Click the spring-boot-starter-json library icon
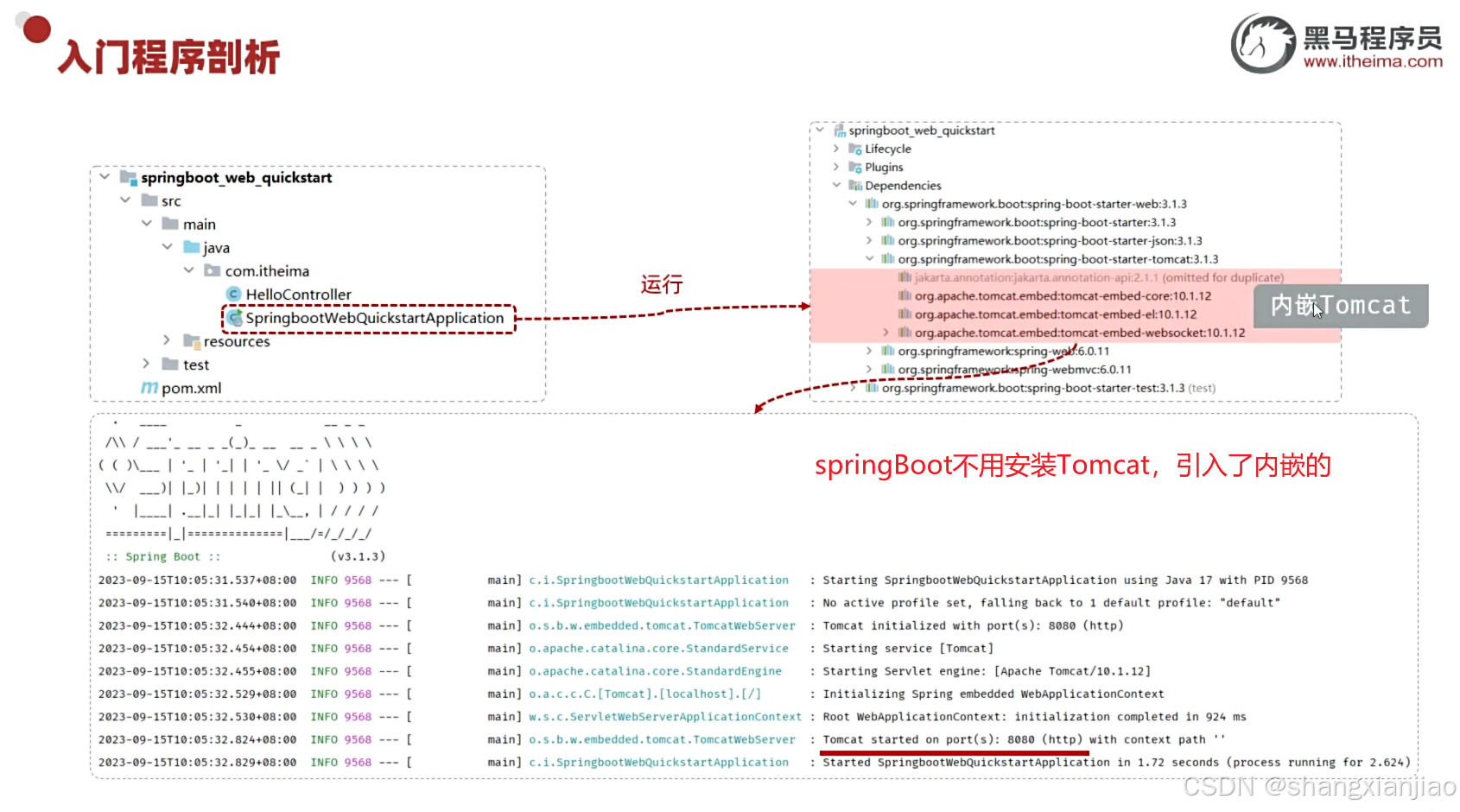Screen dimensions: 1460x812 tap(888, 241)
